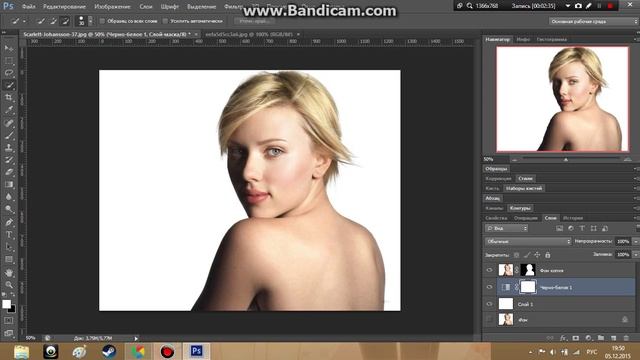Toggle lock position in Layers panel
The image size is (640, 360).
[x=537, y=255]
